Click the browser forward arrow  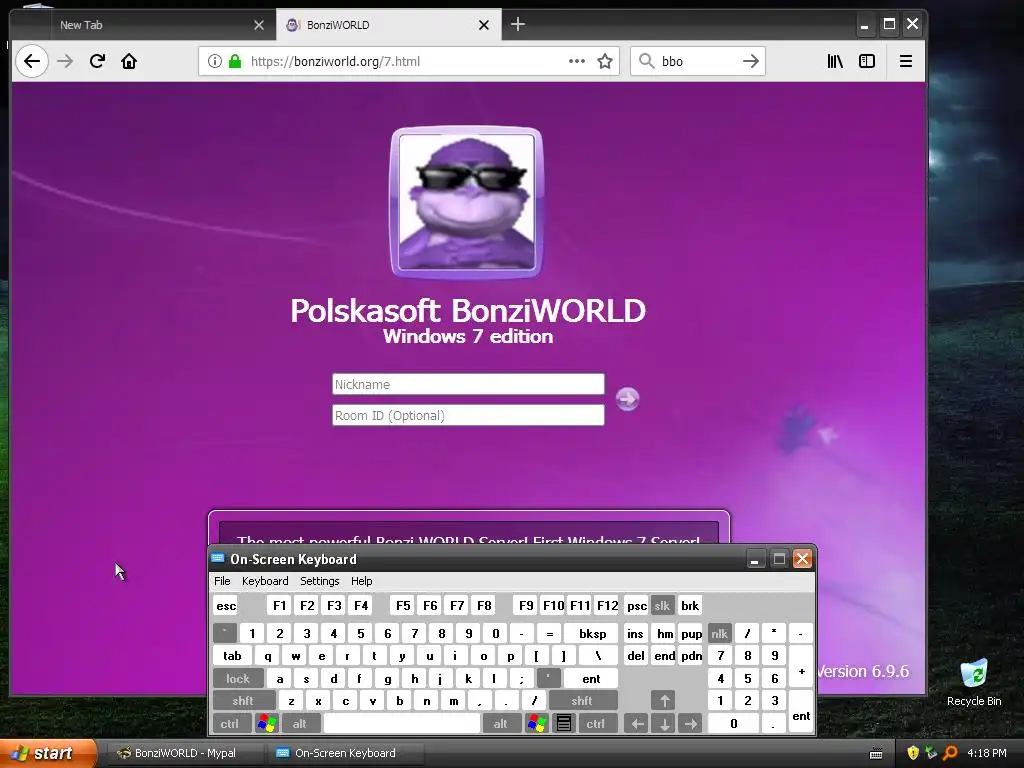pyautogui.click(x=65, y=61)
